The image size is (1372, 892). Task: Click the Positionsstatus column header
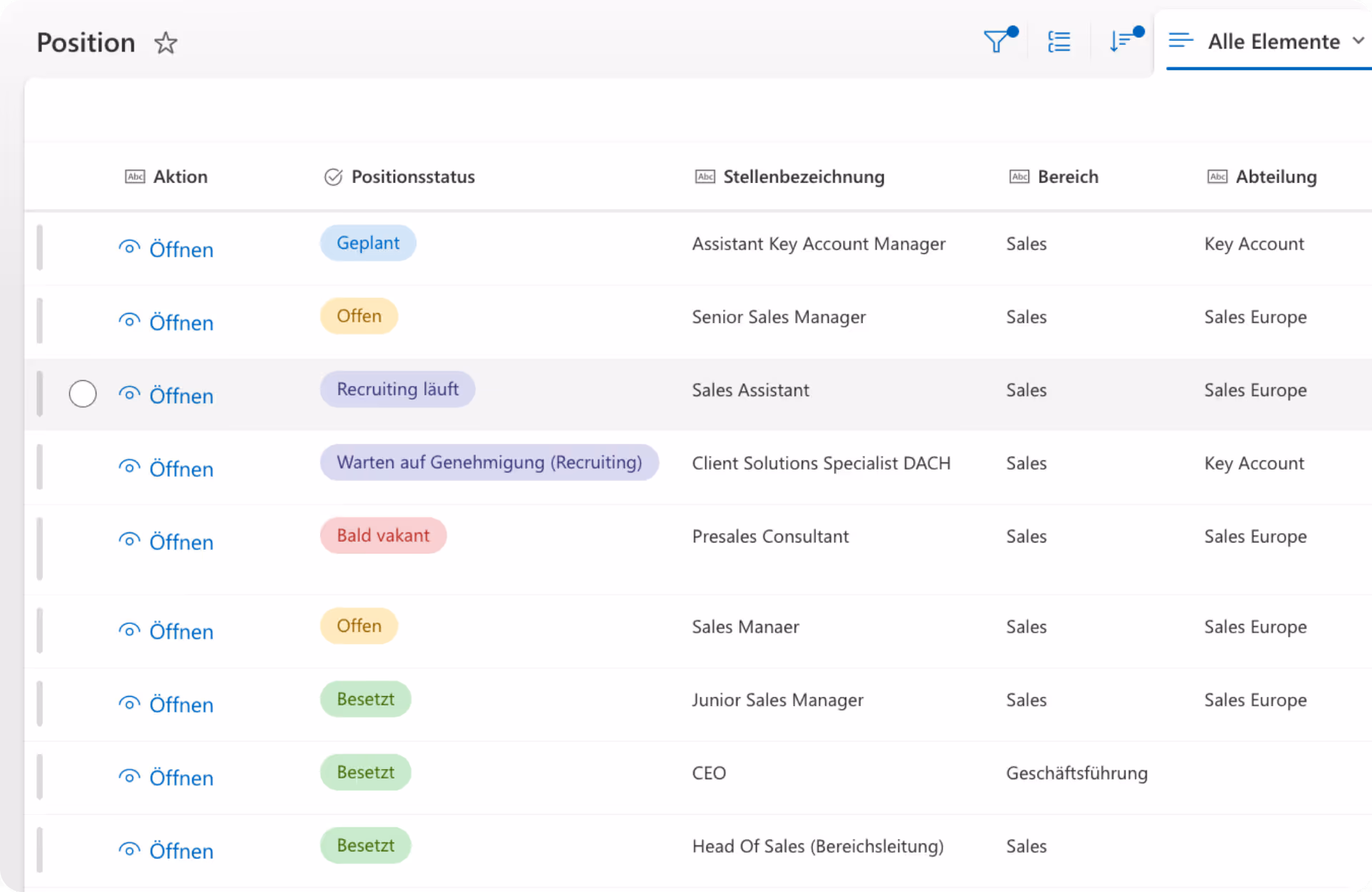coord(399,177)
